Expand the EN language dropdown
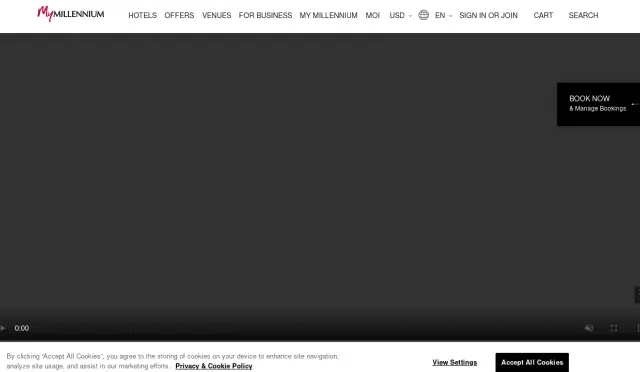Image resolution: width=640 pixels, height=372 pixels. (444, 16)
